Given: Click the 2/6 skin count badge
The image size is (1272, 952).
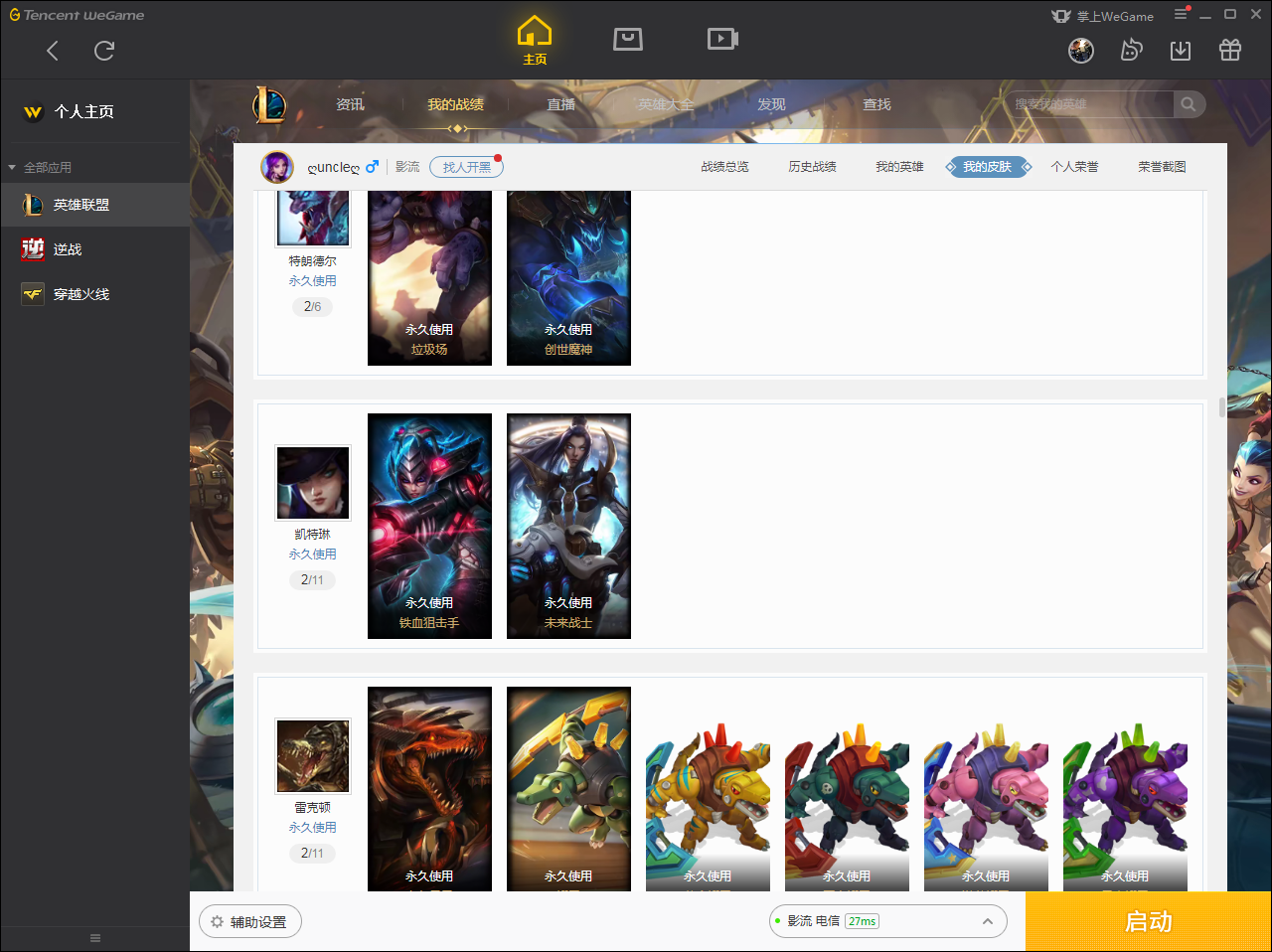Looking at the screenshot, I should [312, 307].
